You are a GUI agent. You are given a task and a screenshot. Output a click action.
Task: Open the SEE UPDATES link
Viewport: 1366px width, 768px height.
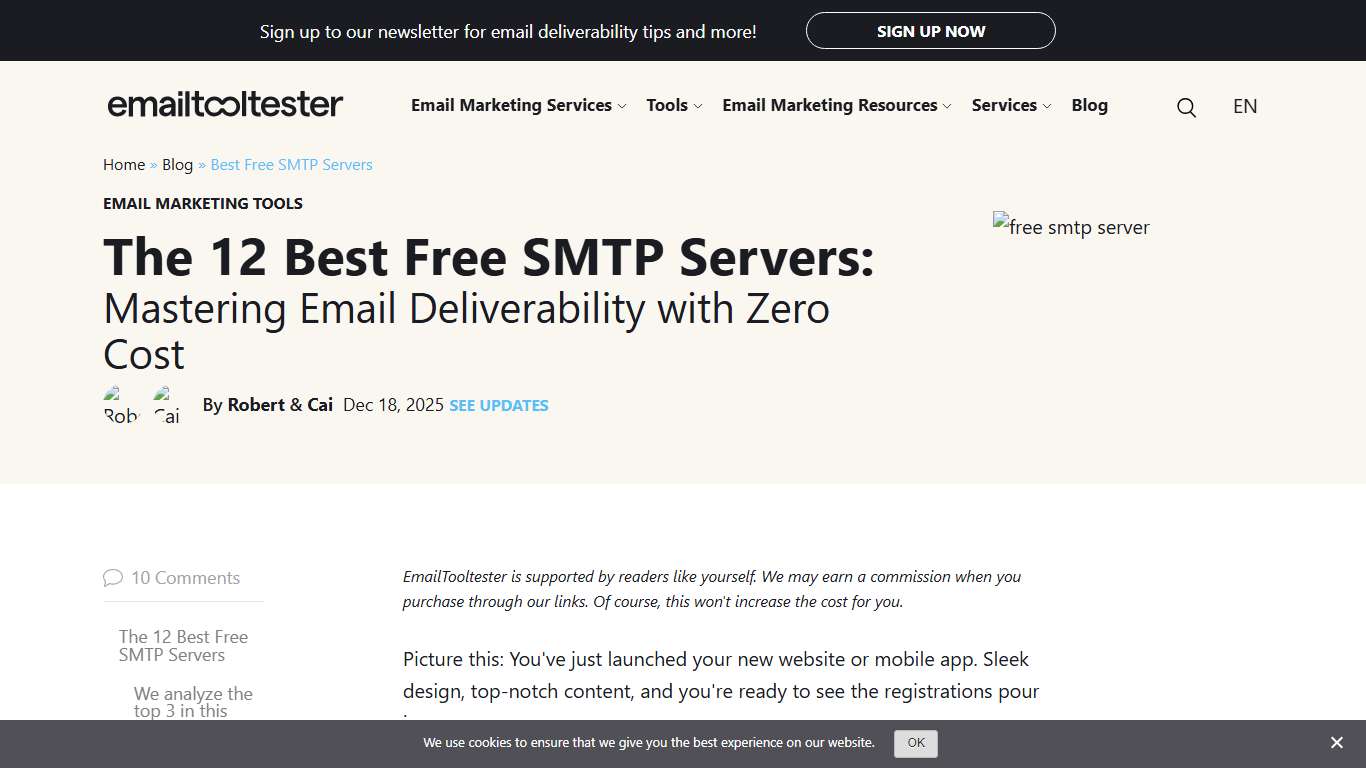tap(498, 405)
